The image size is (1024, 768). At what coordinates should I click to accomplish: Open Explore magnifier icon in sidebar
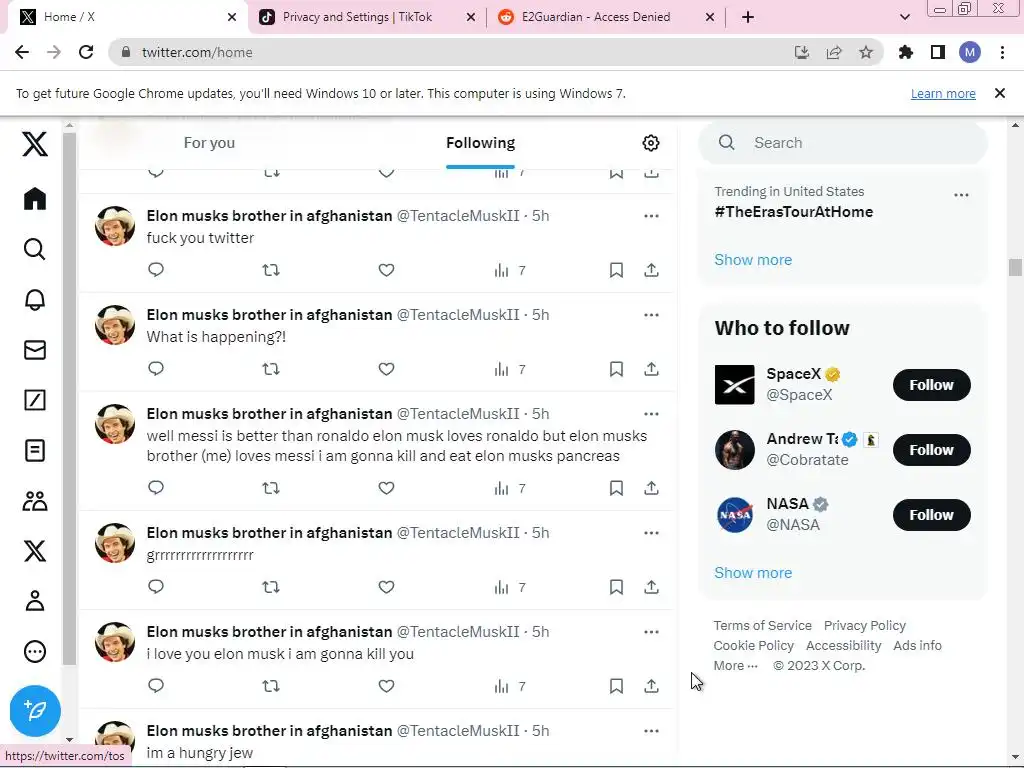[x=35, y=249]
